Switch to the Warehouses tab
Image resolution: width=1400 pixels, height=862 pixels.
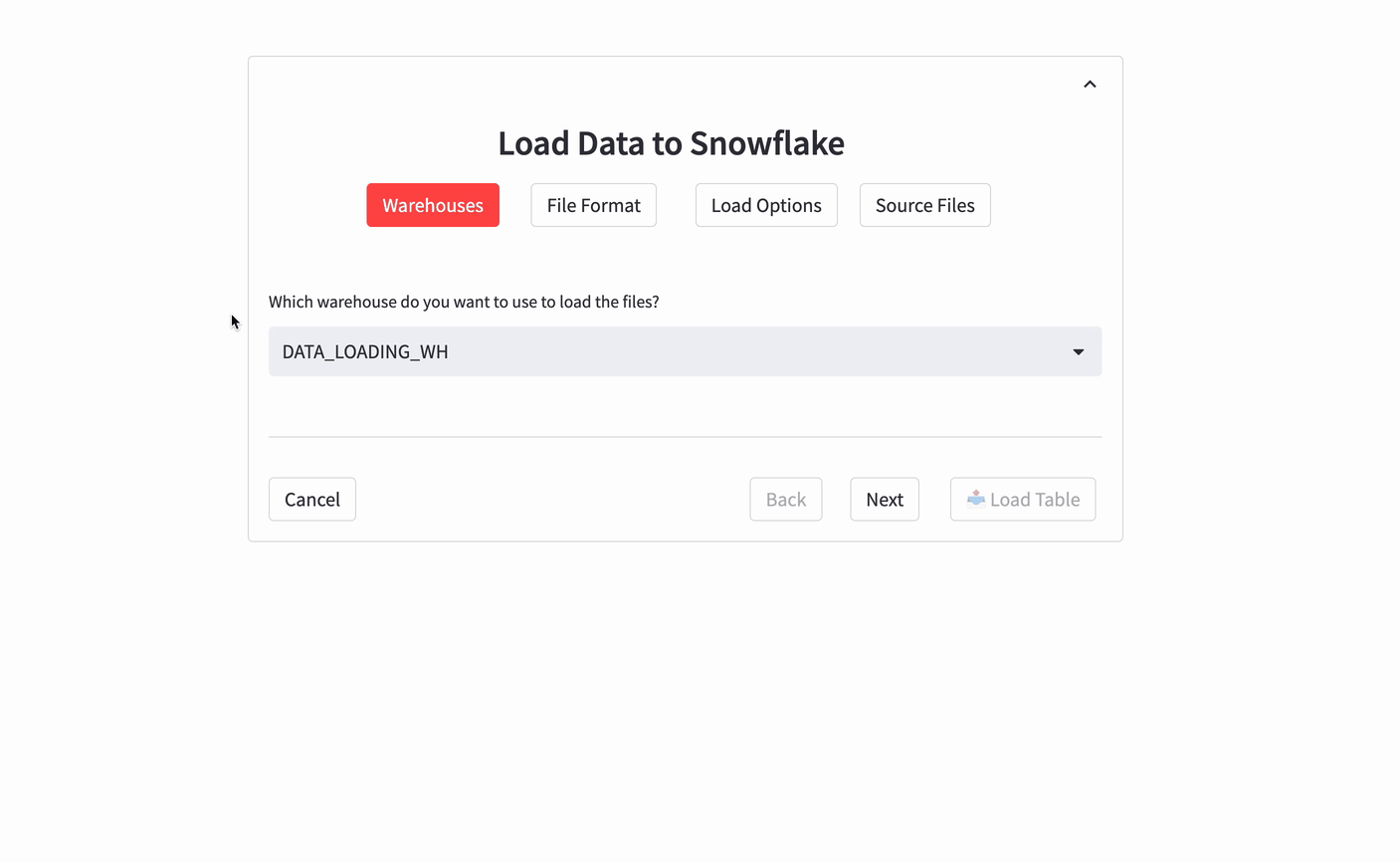pos(433,205)
